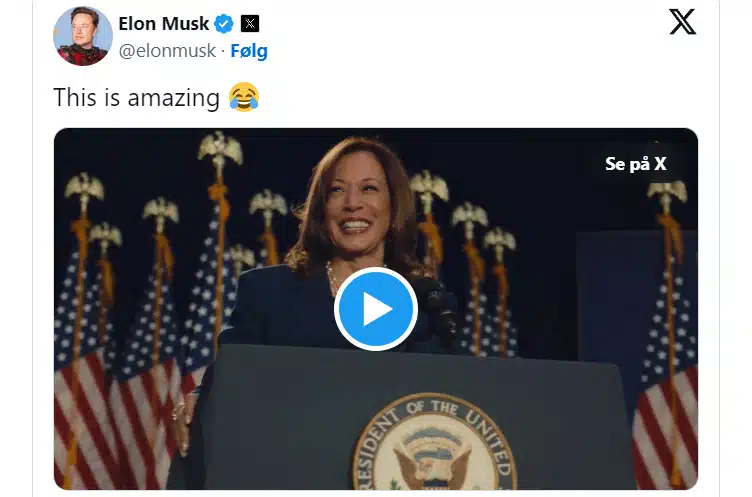Image resolution: width=752 pixels, height=497 pixels.
Task: Click the "This is amazing" tweet text
Action: [136, 97]
